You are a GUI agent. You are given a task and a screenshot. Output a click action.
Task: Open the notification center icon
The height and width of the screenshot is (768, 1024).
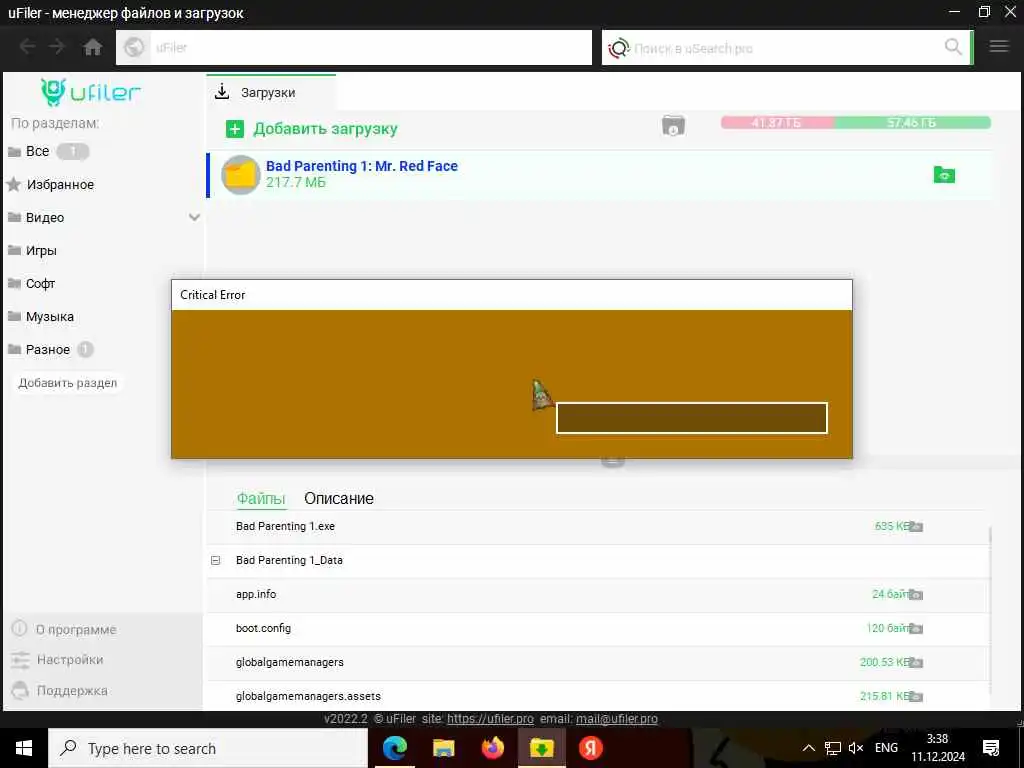pos(991,748)
